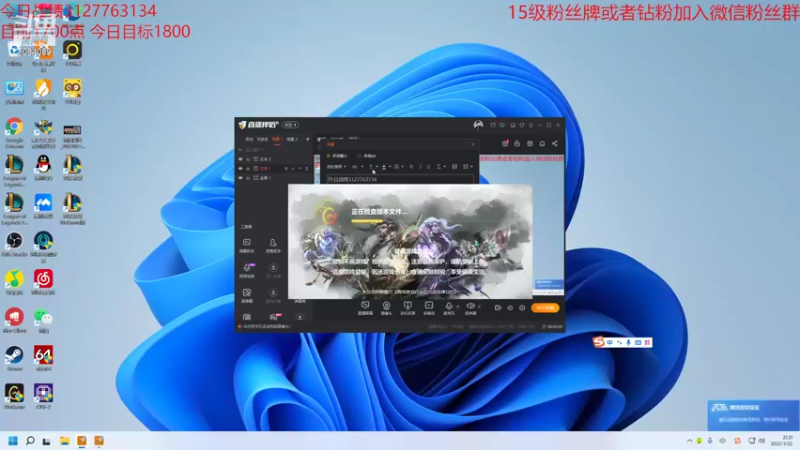Viewport: 800px width, 450px height.
Task: Open the last dropdown at toolbar's right end
Action: (468, 167)
